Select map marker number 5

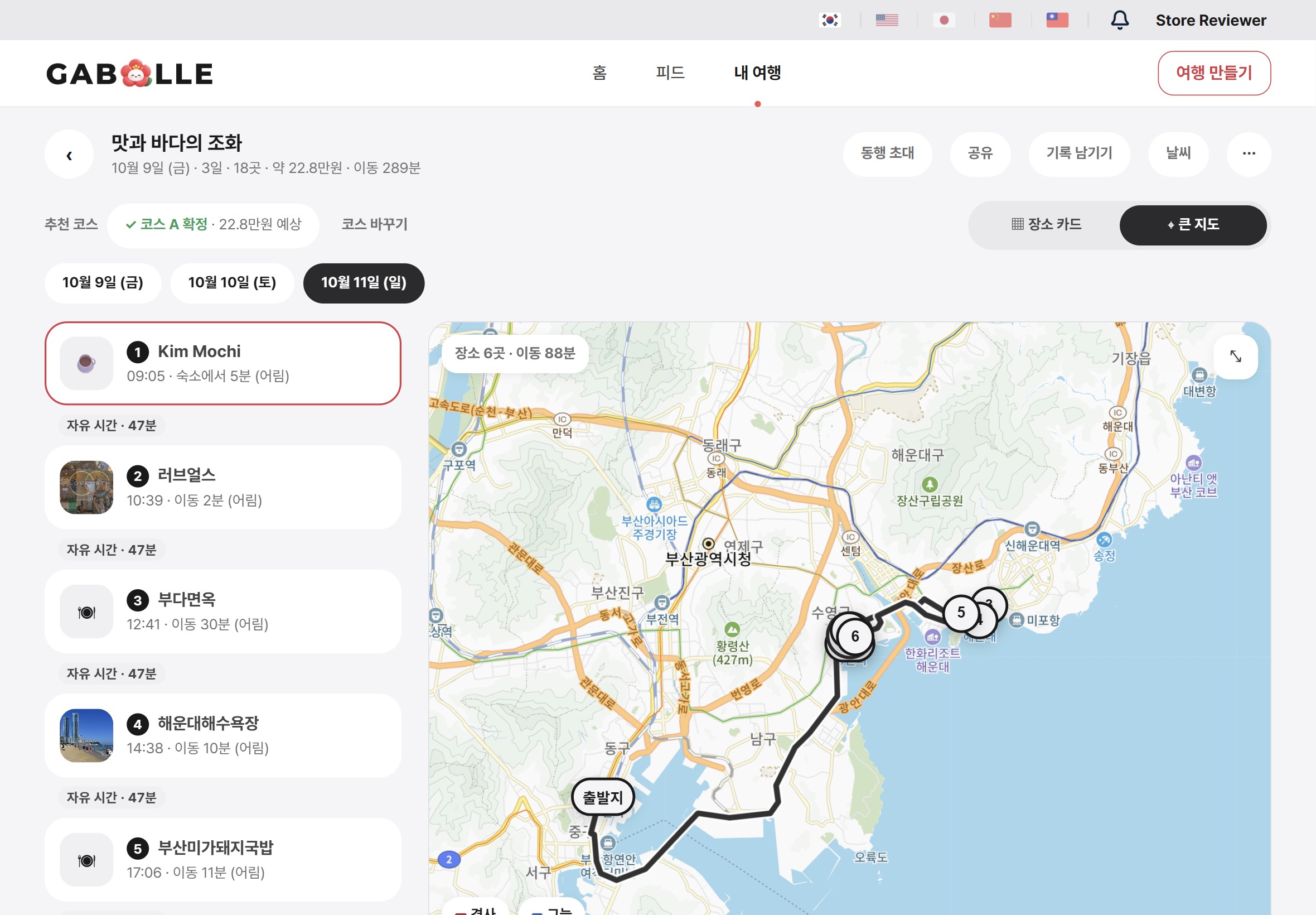pos(961,613)
